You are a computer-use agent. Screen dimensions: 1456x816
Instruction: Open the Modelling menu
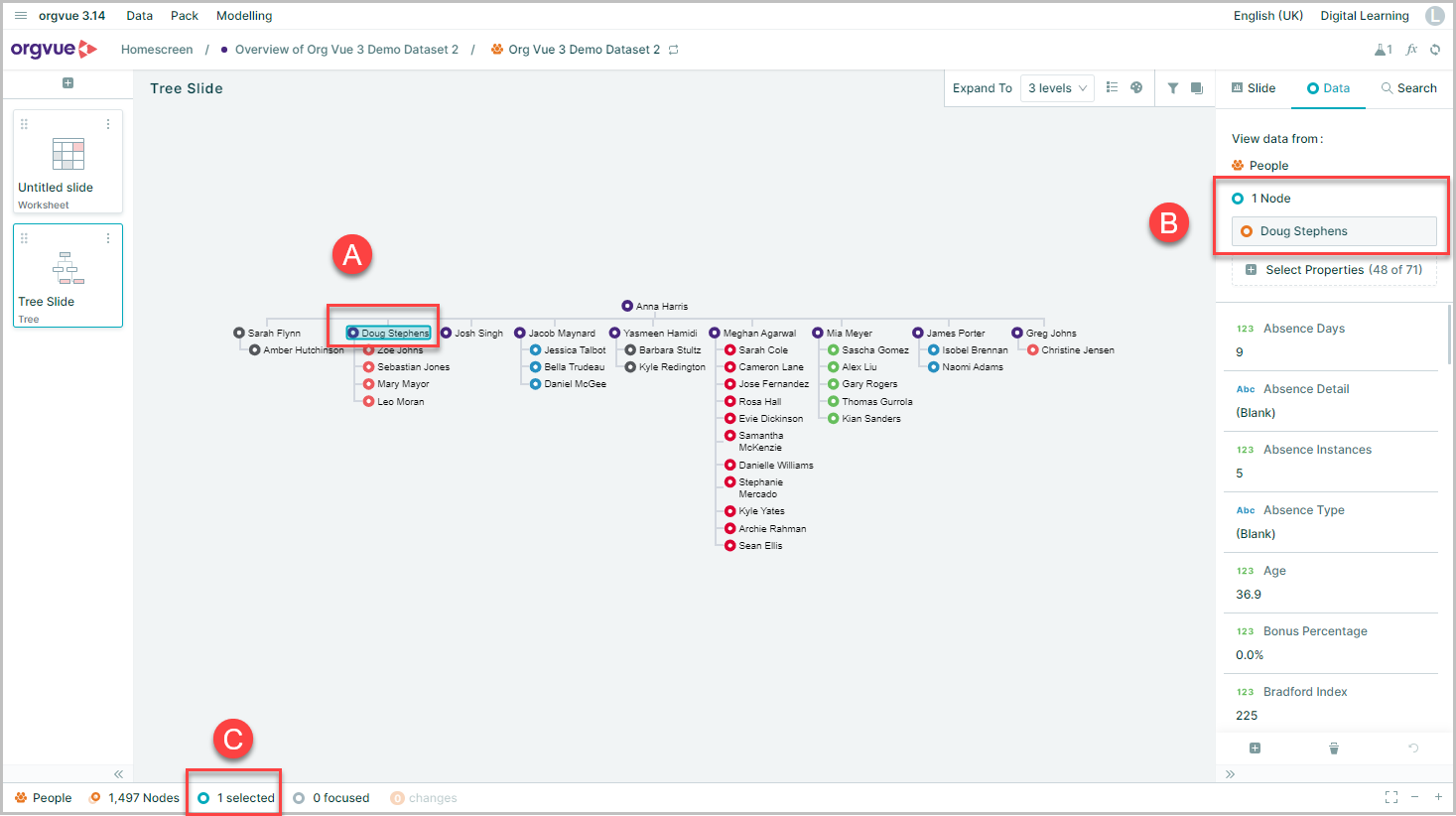coord(244,16)
